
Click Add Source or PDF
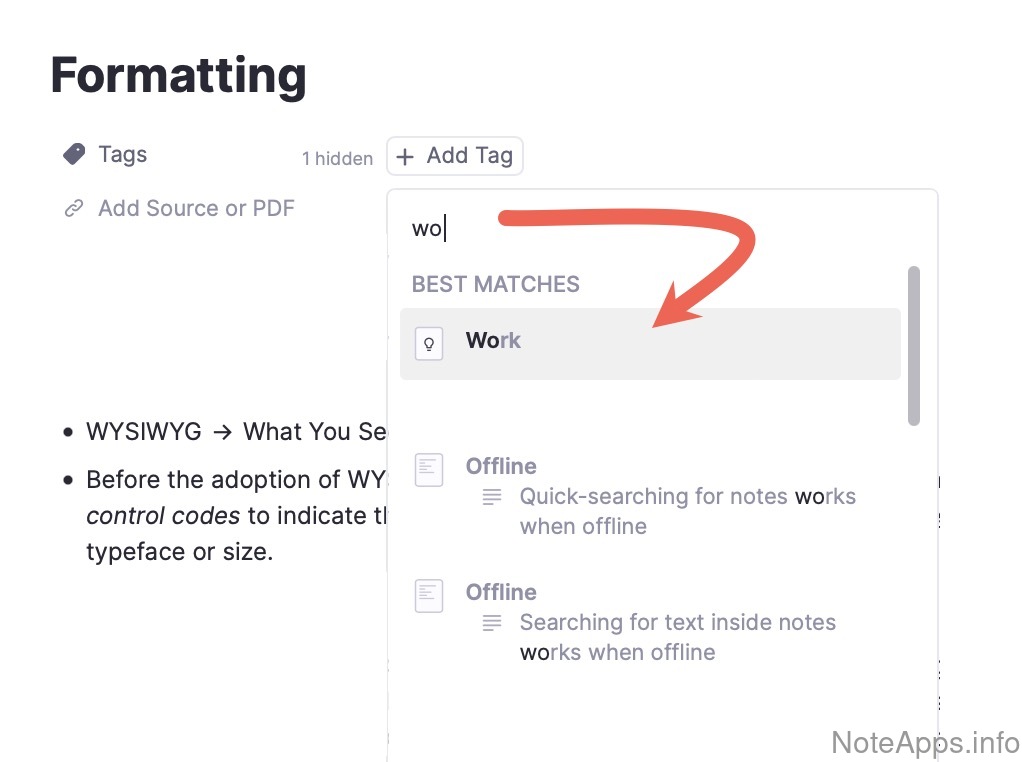pos(196,208)
